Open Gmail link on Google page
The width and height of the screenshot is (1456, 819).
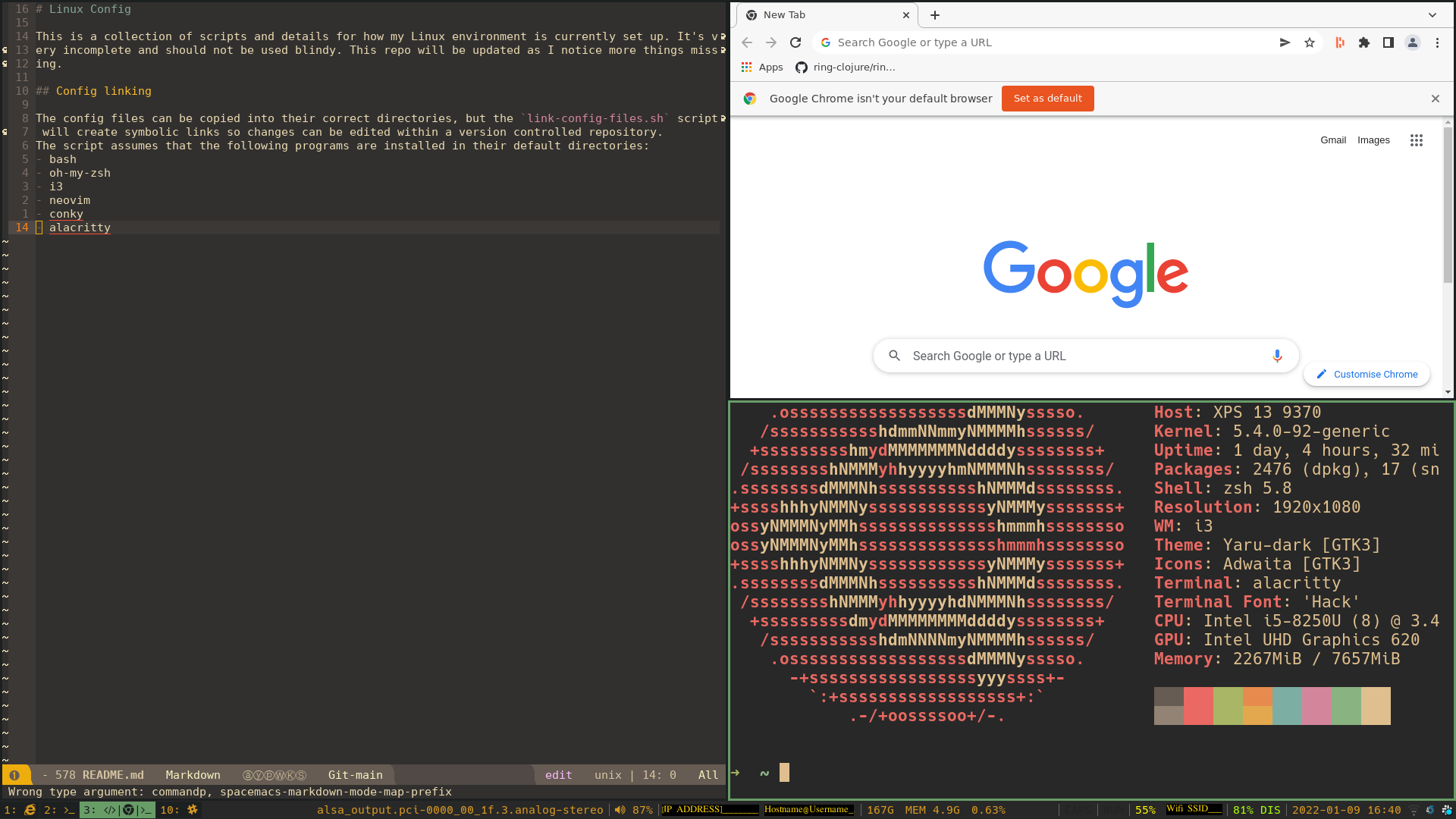point(1332,140)
